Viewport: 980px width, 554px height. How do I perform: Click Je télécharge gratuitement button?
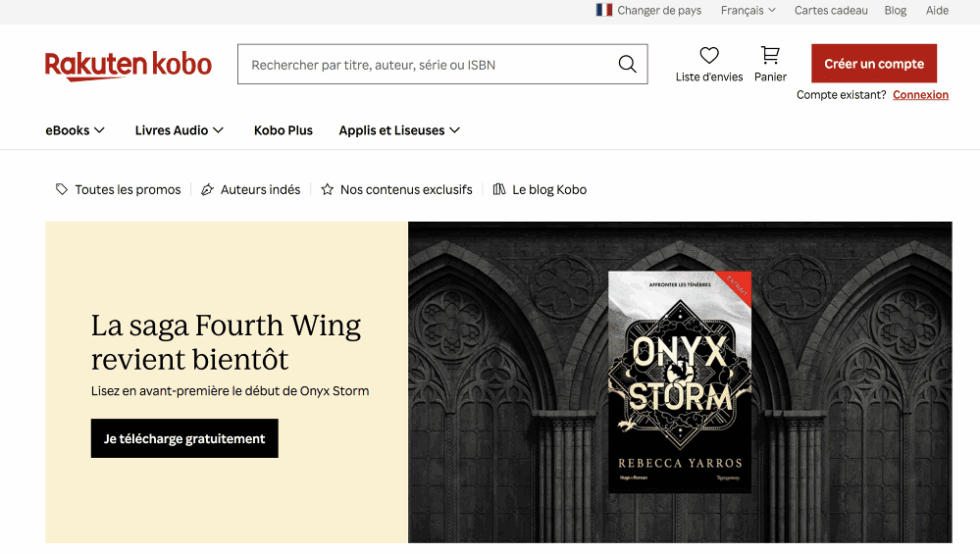pos(184,438)
